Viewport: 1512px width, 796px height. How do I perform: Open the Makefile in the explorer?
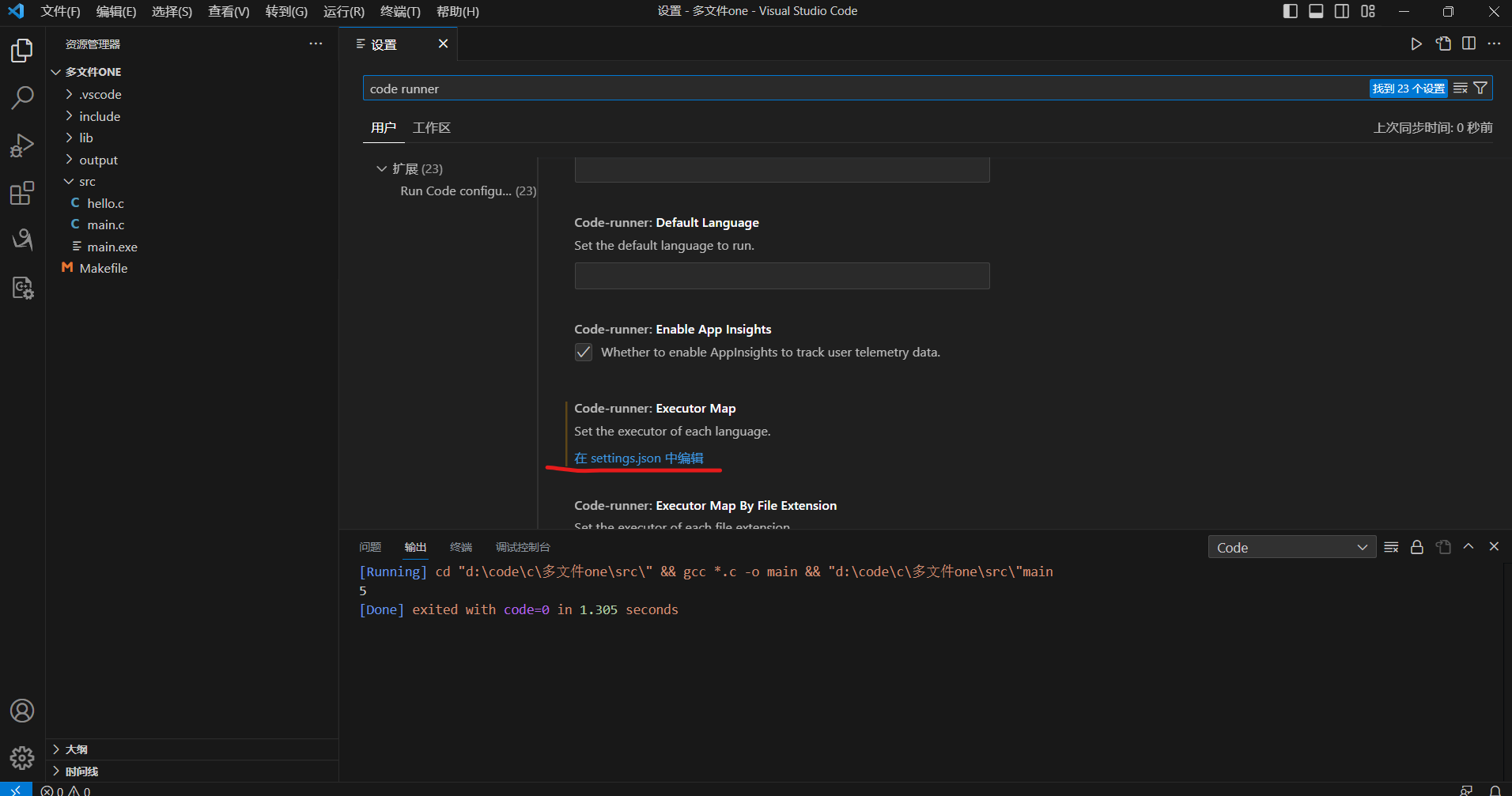pyautogui.click(x=103, y=268)
